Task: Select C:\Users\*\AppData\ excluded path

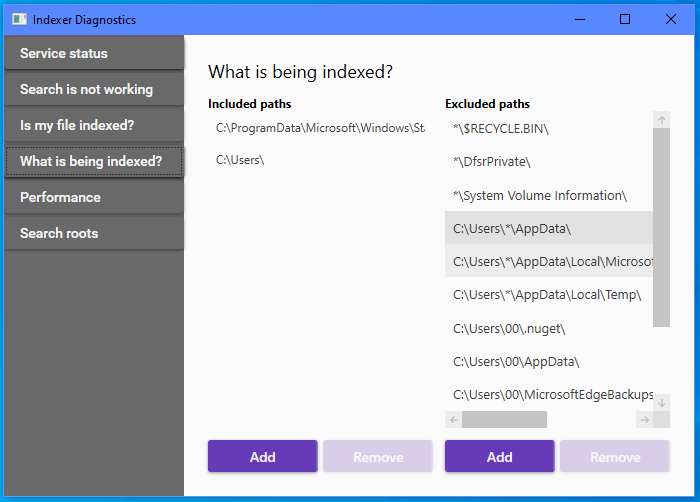Action: (x=549, y=228)
